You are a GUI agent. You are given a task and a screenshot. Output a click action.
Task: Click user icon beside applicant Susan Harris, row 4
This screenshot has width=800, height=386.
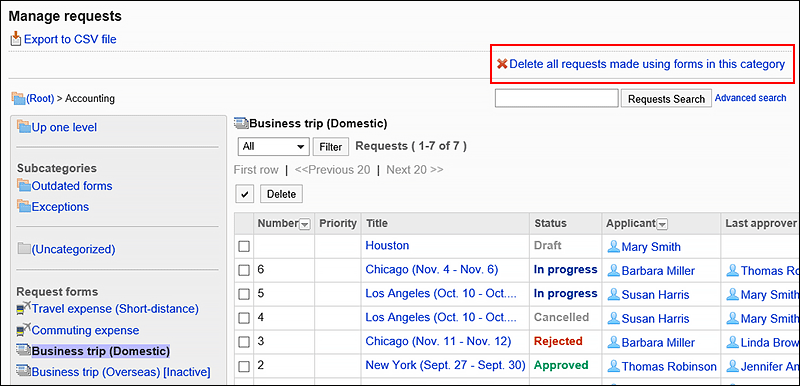pos(613,319)
